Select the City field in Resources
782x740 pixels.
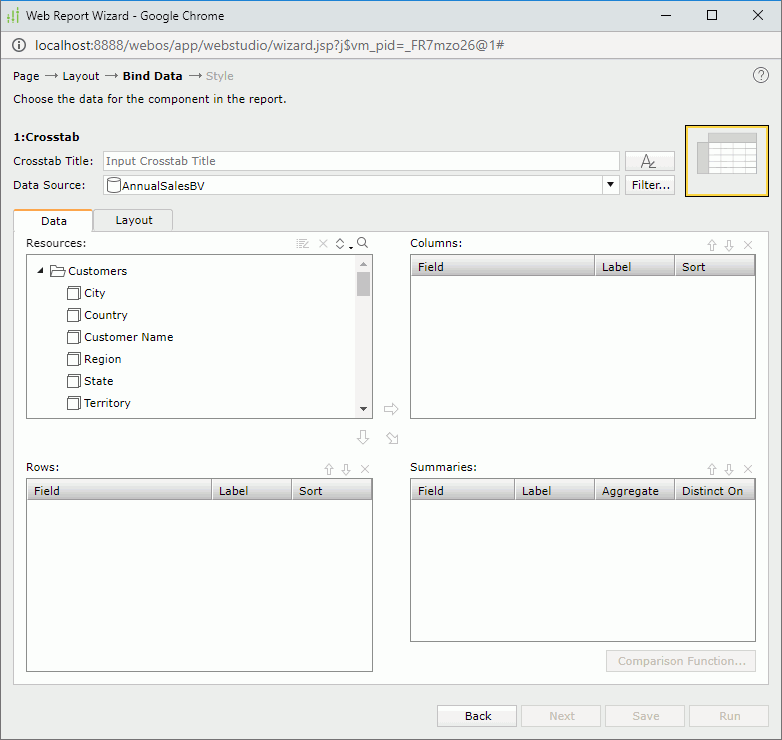coord(94,293)
